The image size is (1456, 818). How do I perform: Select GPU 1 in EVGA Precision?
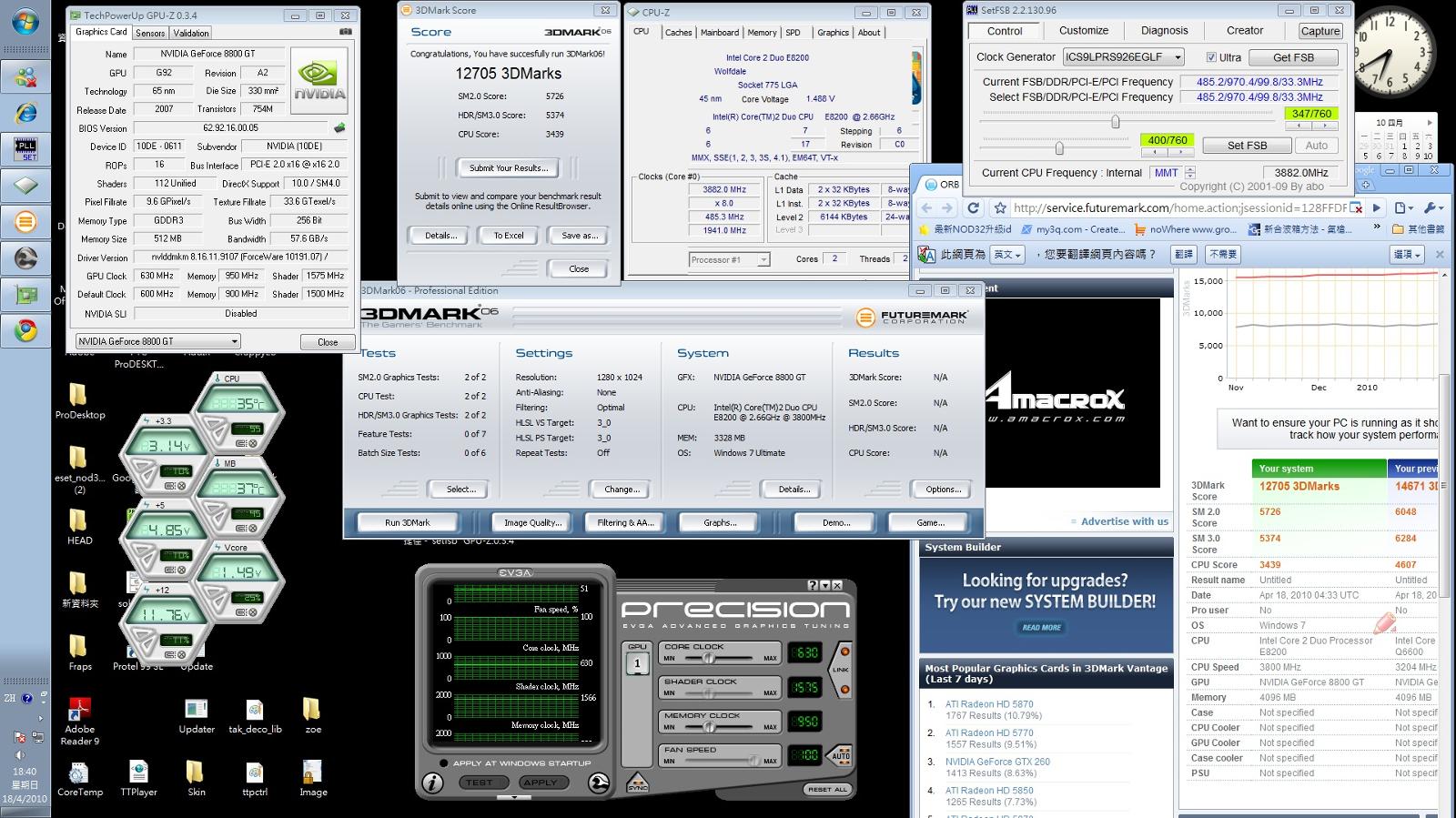coord(637,663)
